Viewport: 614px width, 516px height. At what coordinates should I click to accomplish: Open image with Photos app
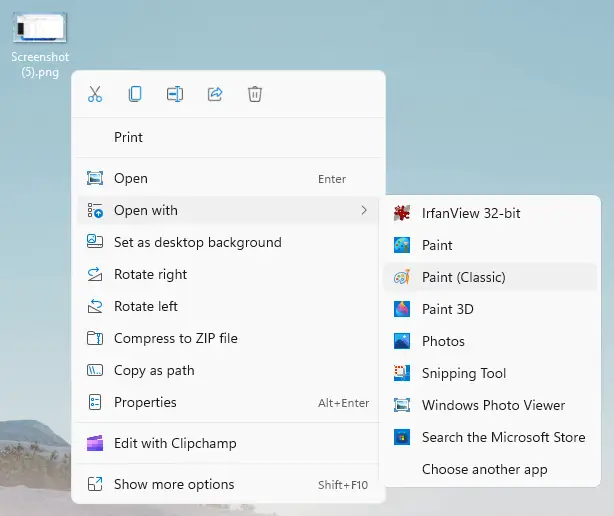click(x=491, y=341)
